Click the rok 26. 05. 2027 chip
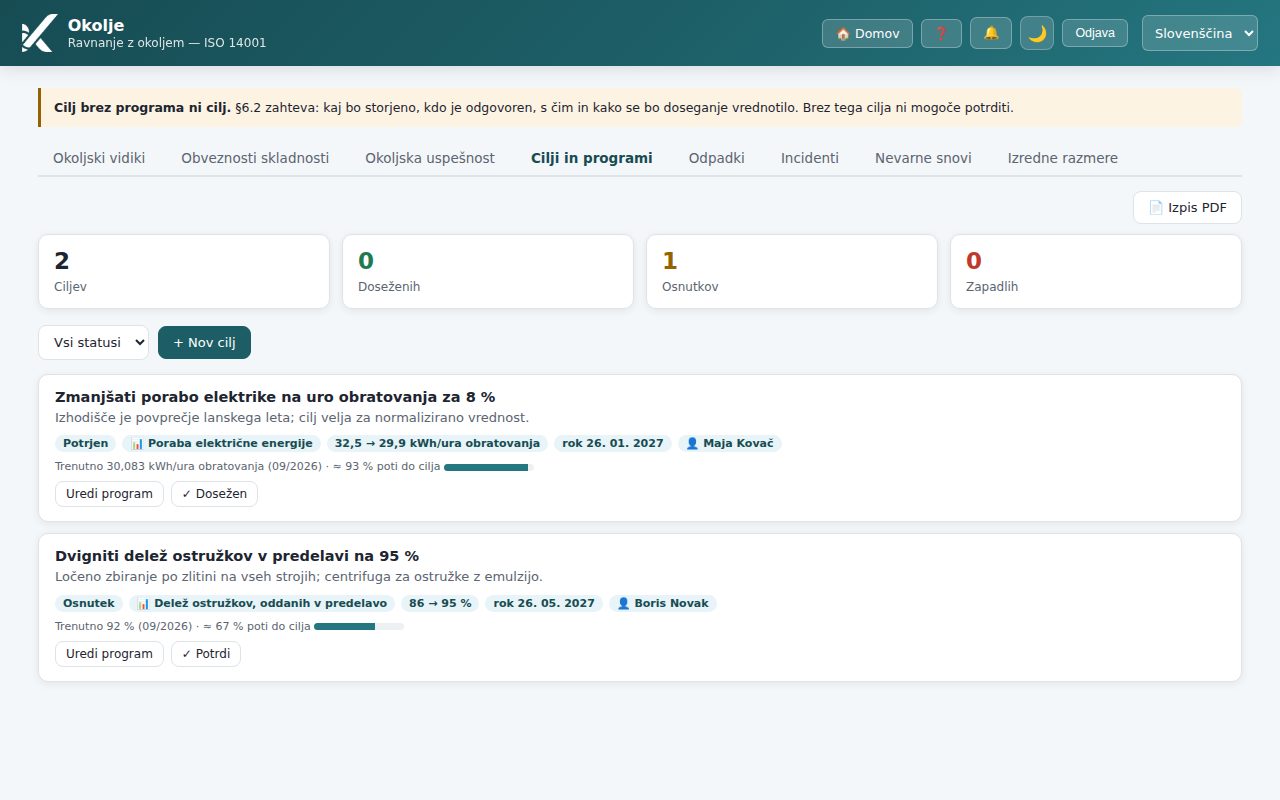 tap(544, 603)
